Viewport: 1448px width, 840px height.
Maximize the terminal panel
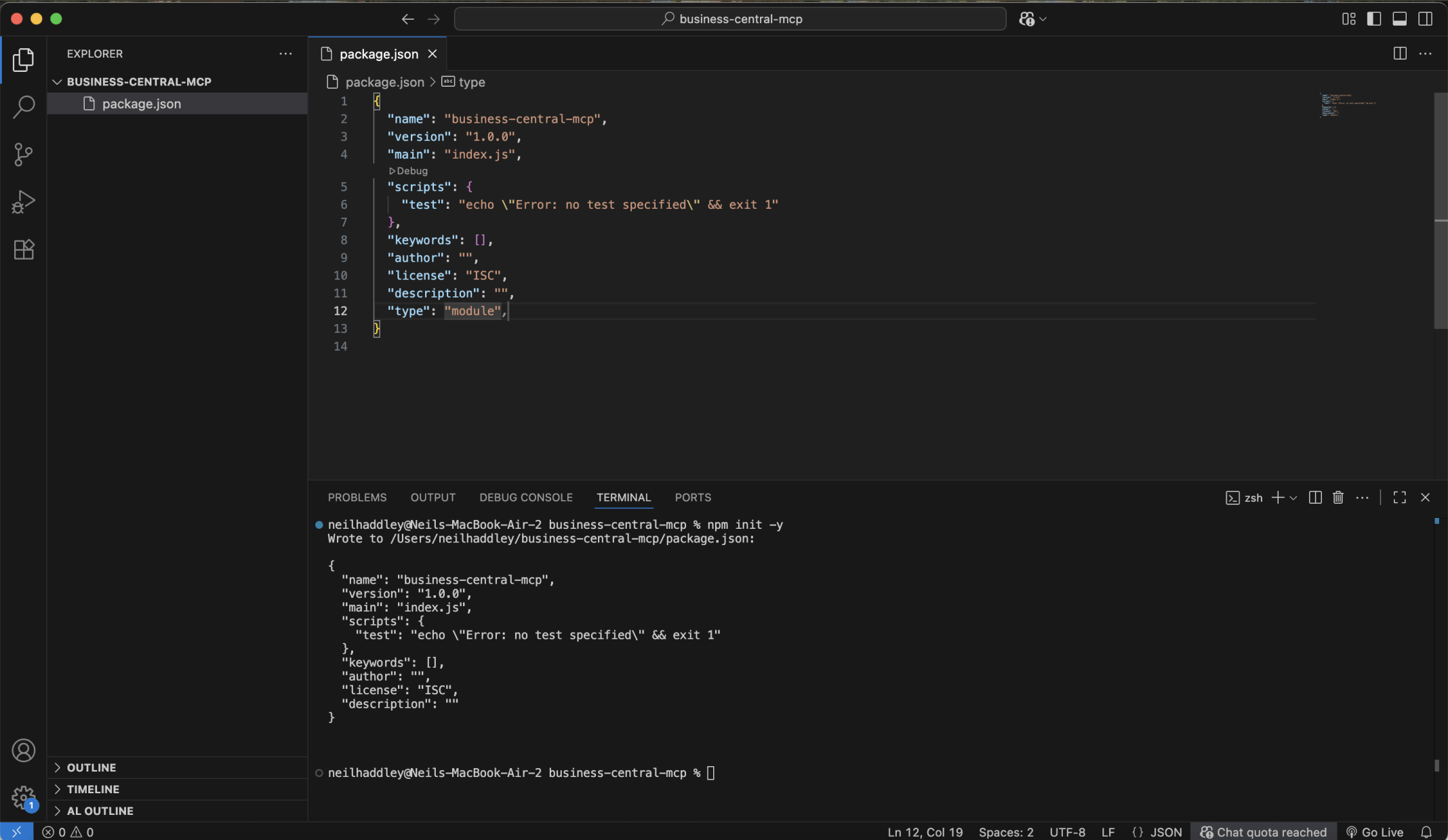click(x=1399, y=497)
